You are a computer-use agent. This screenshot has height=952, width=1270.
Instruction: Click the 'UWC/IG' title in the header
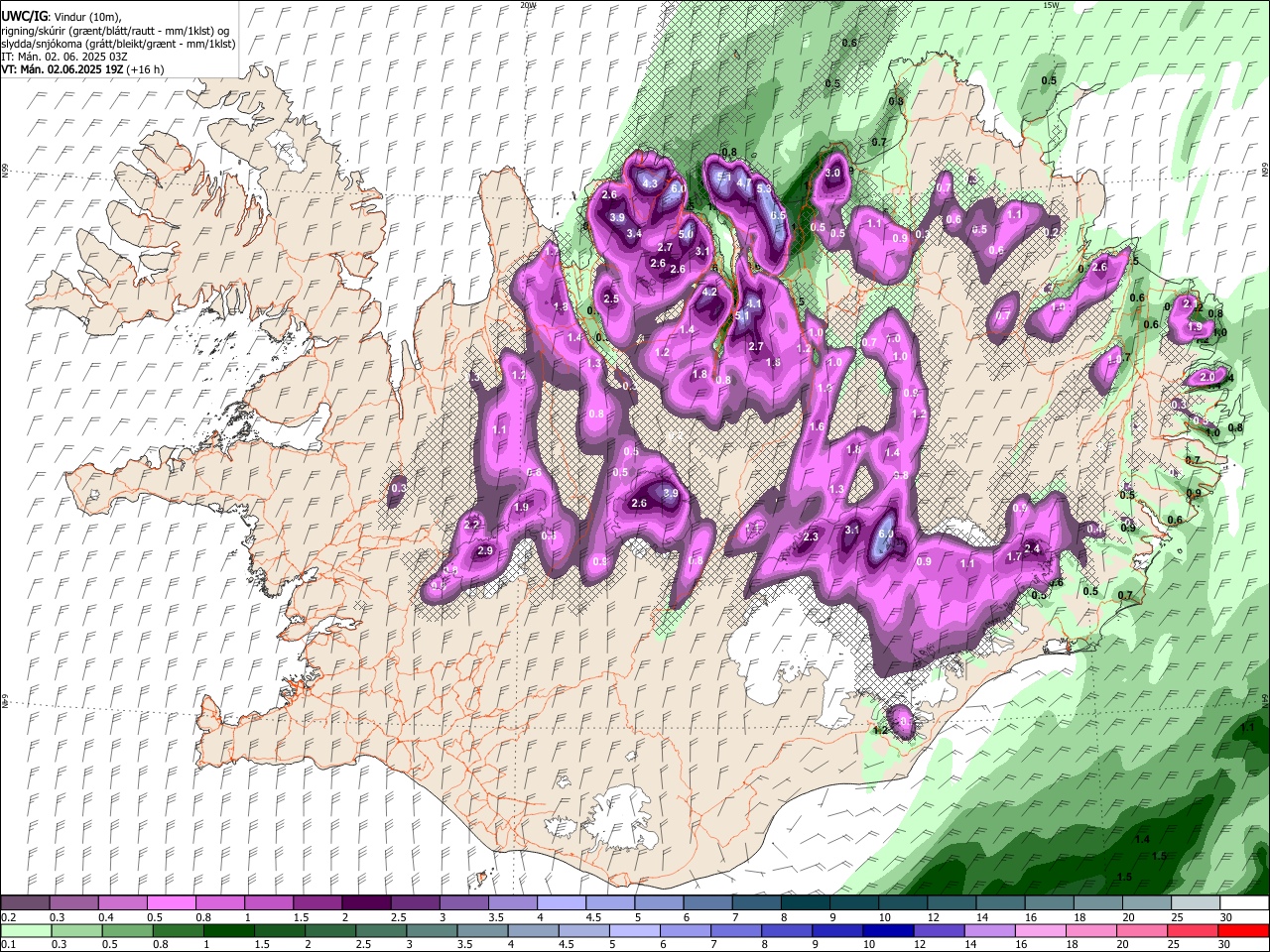(x=24, y=17)
